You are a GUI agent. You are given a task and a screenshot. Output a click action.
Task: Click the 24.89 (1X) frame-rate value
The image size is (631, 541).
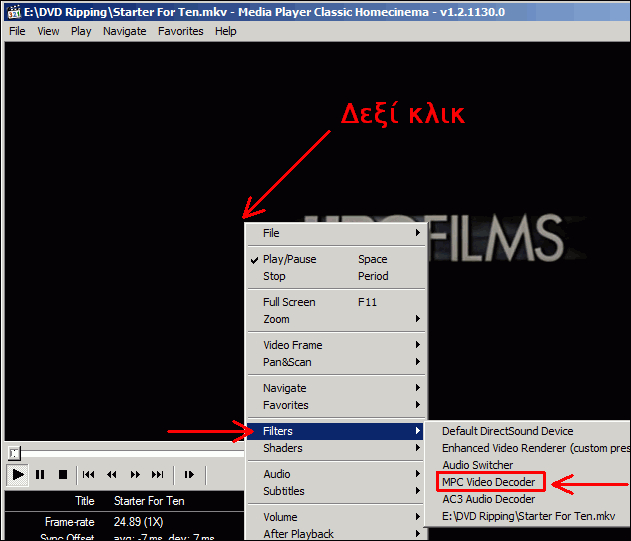point(138,522)
